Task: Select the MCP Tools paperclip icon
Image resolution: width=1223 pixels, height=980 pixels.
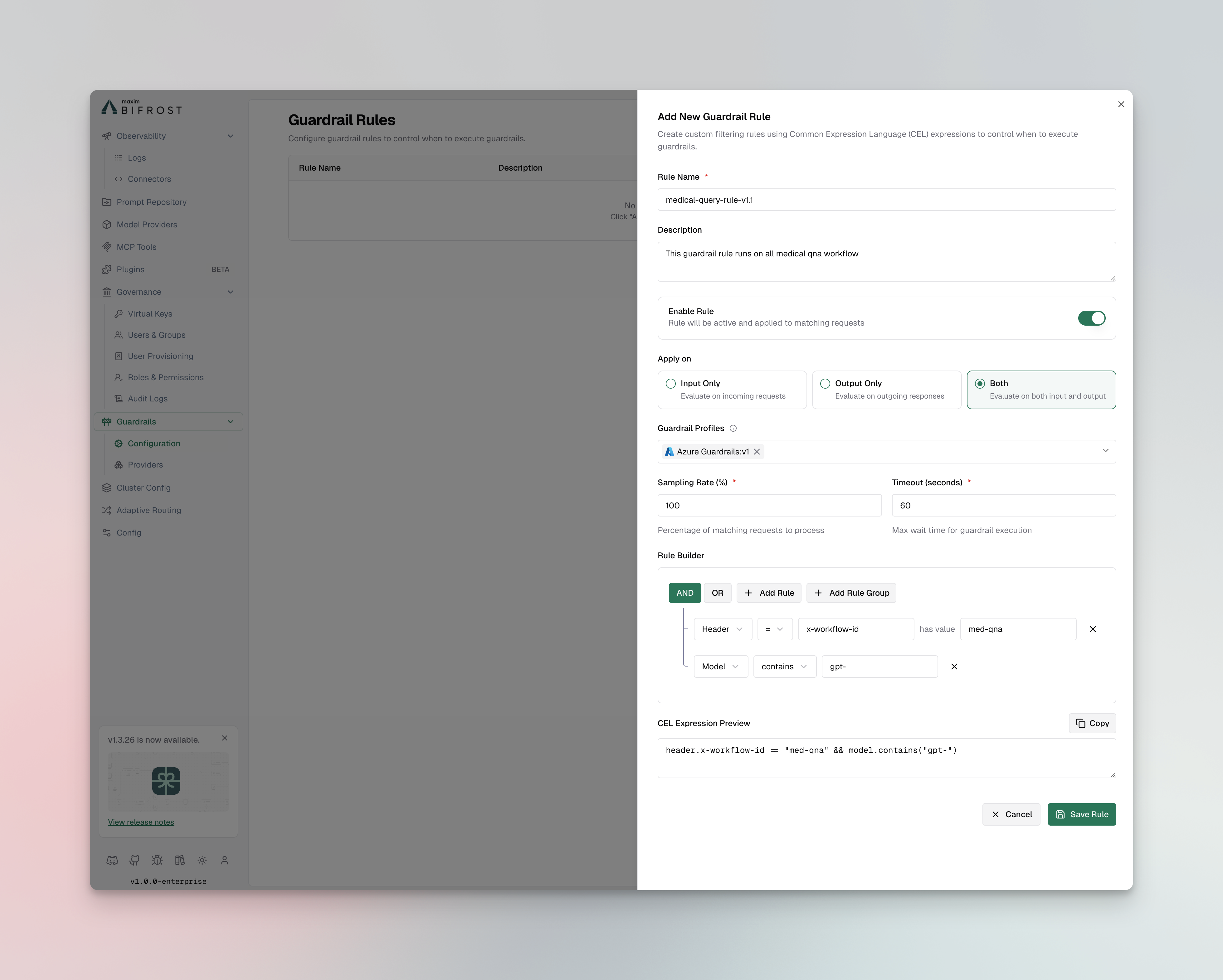Action: [x=107, y=247]
